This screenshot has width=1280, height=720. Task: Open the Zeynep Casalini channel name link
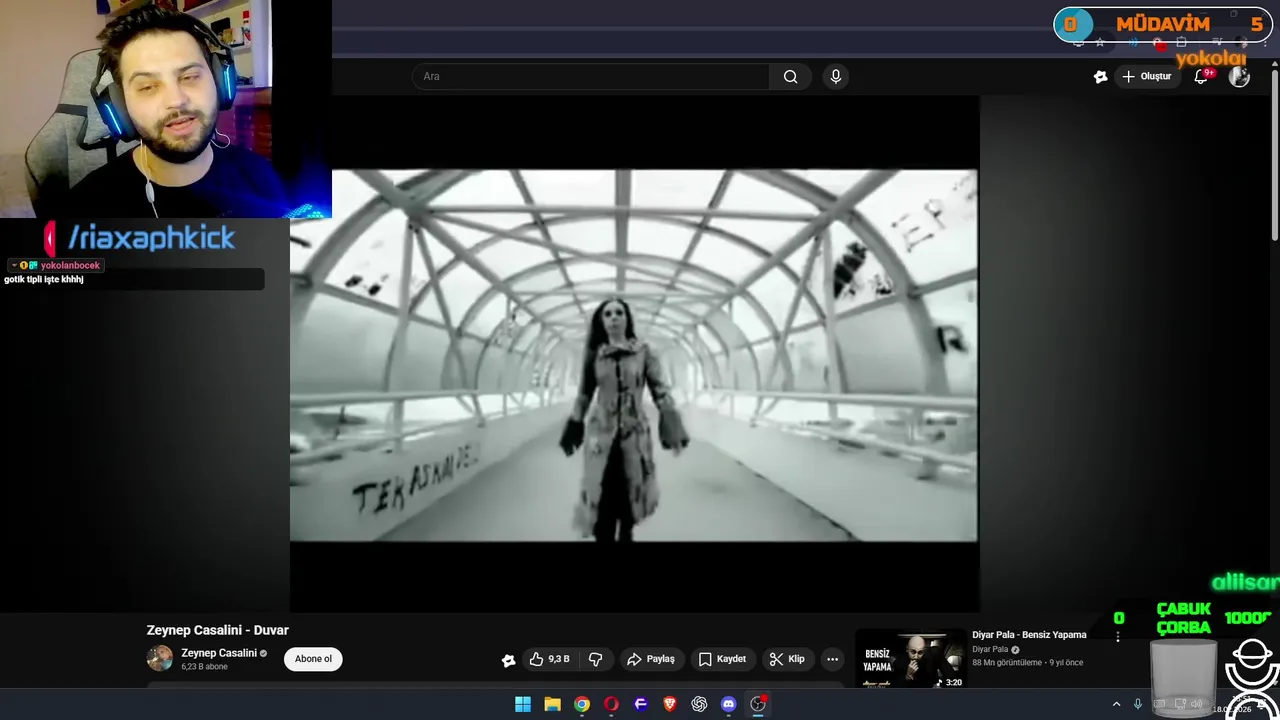pos(219,653)
